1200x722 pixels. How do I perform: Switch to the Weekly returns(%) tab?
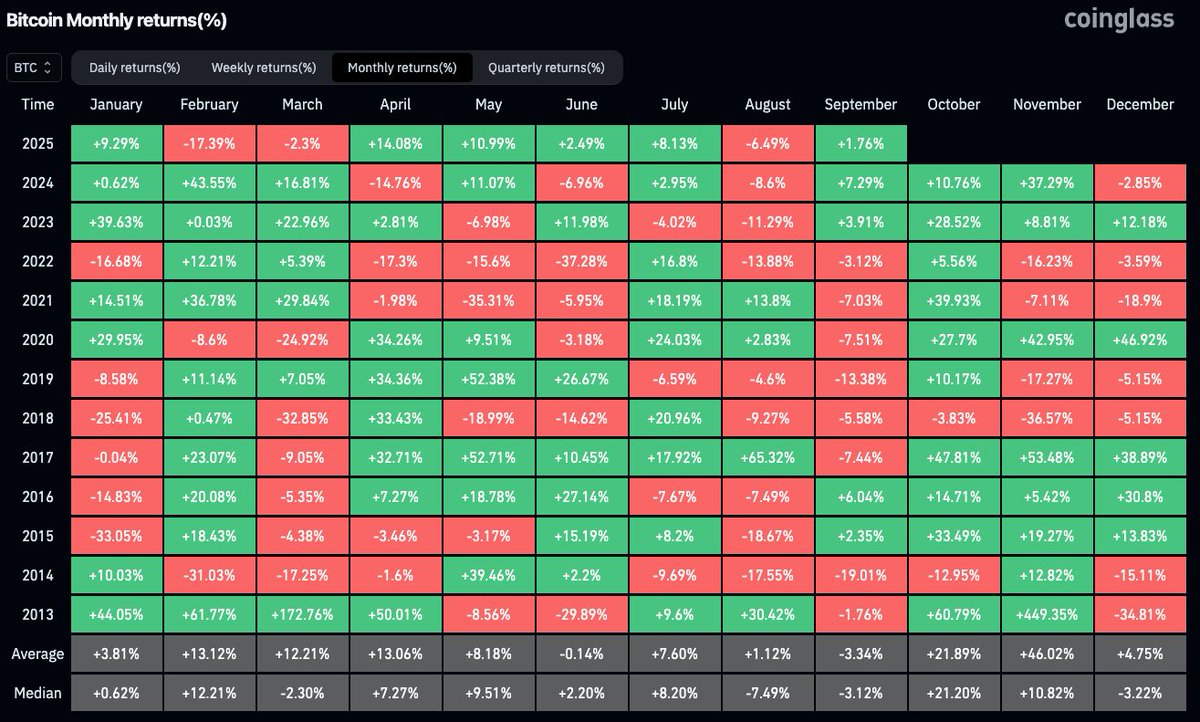pos(263,68)
